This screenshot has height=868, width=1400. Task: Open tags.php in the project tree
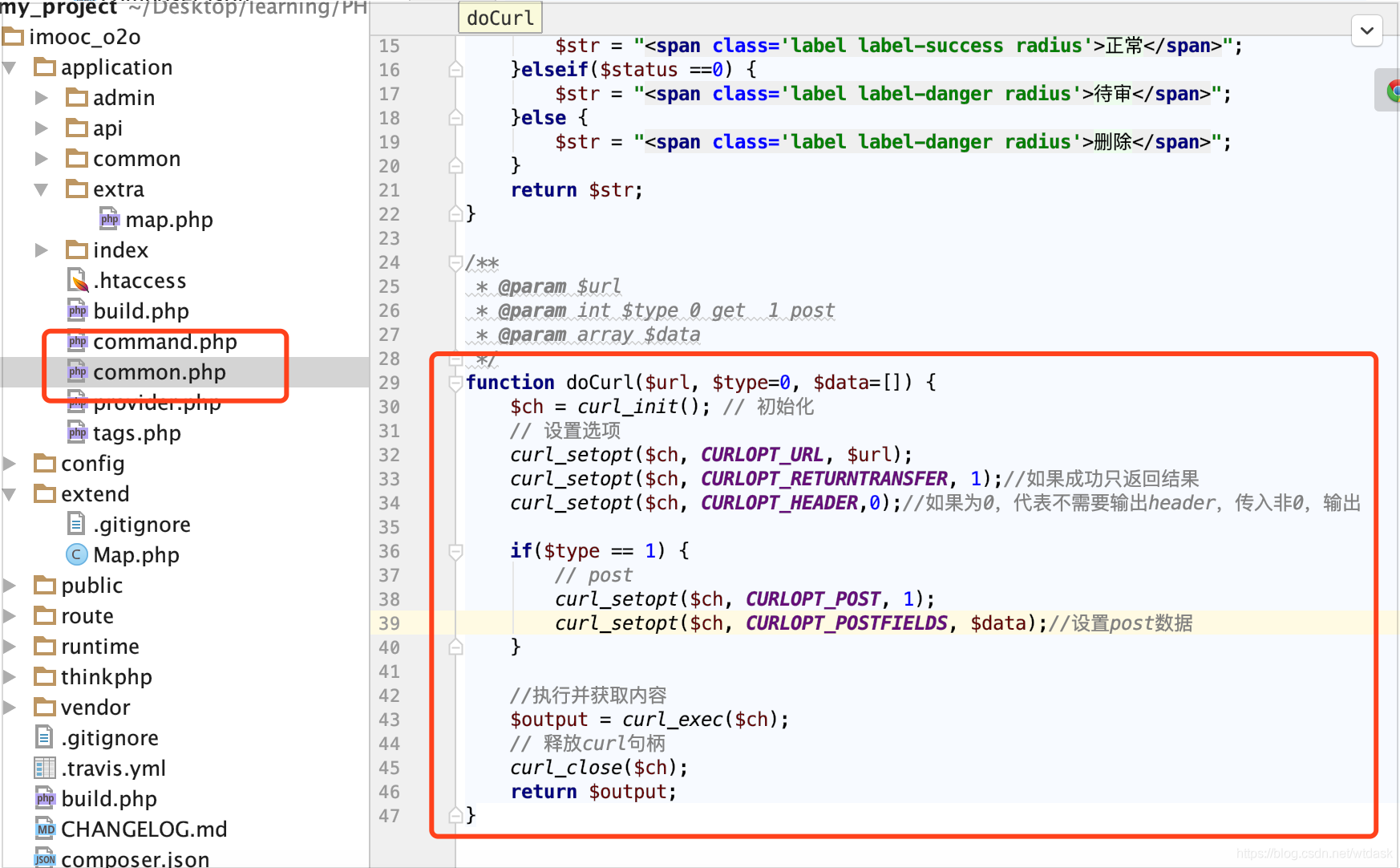[x=137, y=433]
